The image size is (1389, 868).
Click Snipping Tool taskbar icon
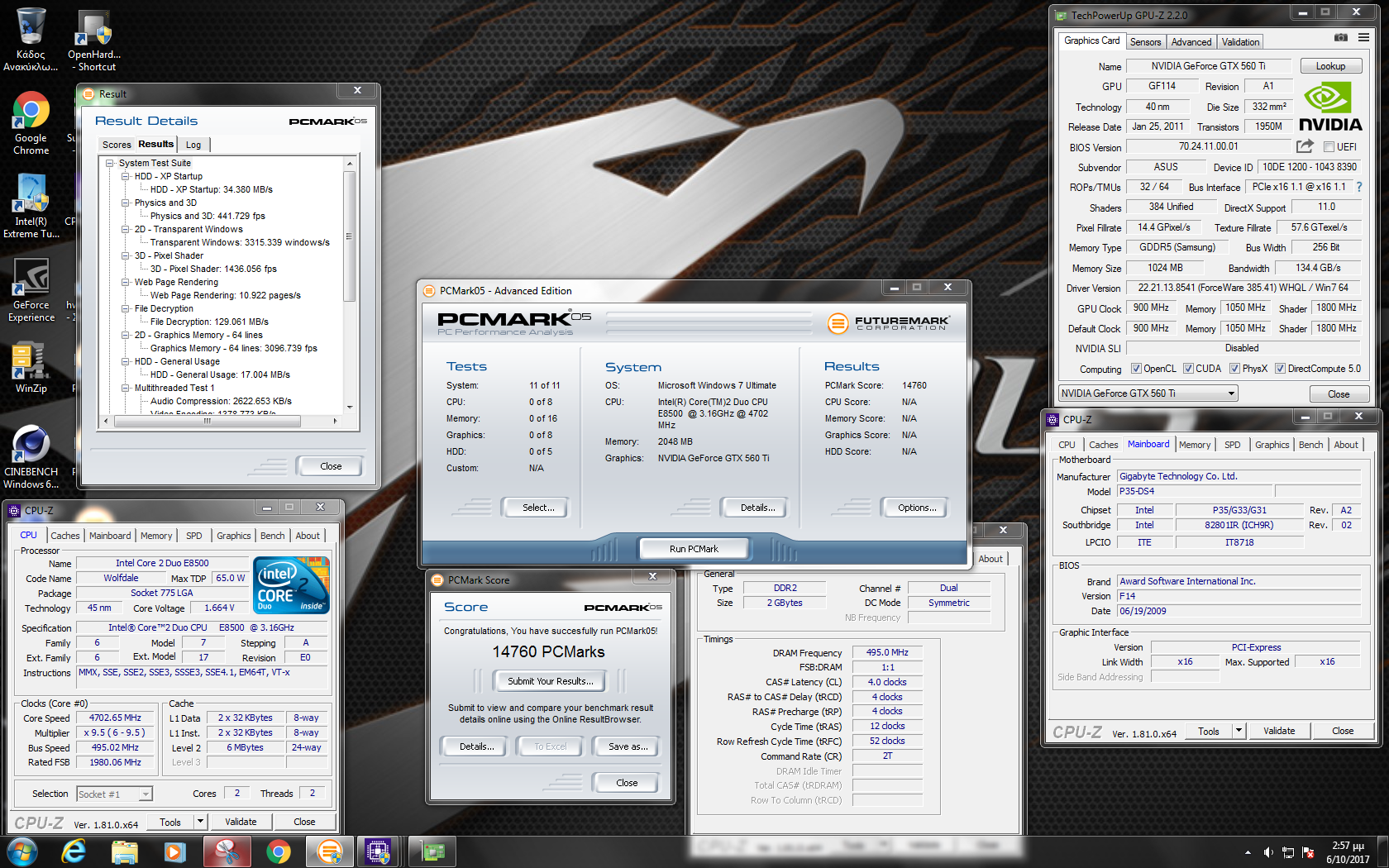(227, 851)
